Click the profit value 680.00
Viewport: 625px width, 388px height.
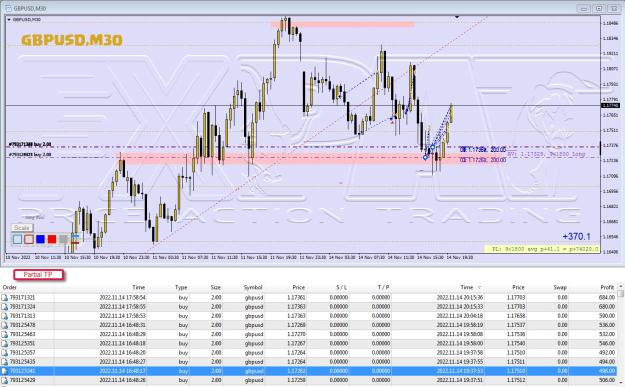pyautogui.click(x=607, y=307)
